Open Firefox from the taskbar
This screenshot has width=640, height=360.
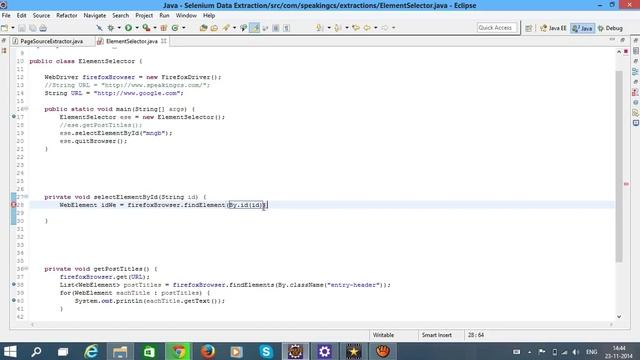click(208, 351)
